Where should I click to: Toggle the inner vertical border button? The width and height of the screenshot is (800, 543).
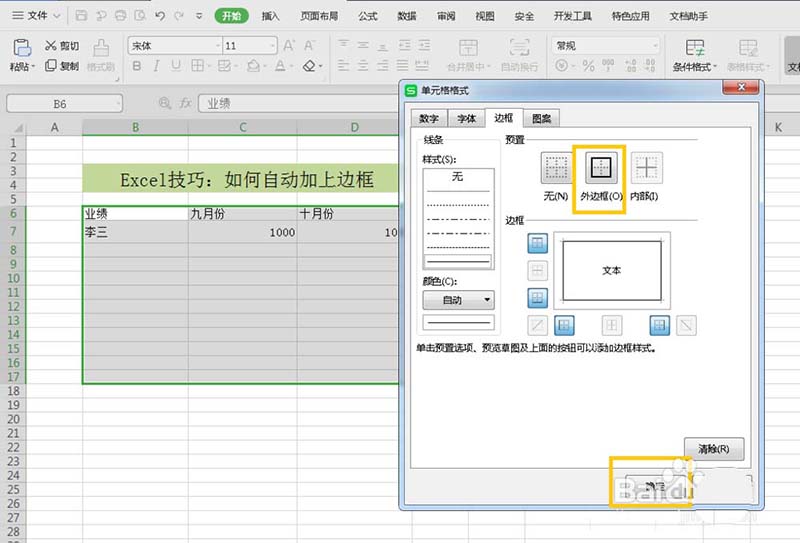click(612, 325)
